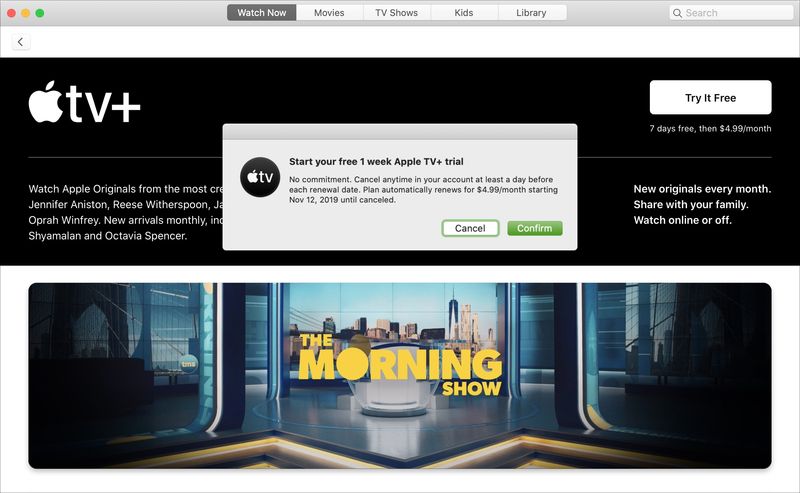
Task: Click the Apple TV icon in dialog
Action: [260, 177]
